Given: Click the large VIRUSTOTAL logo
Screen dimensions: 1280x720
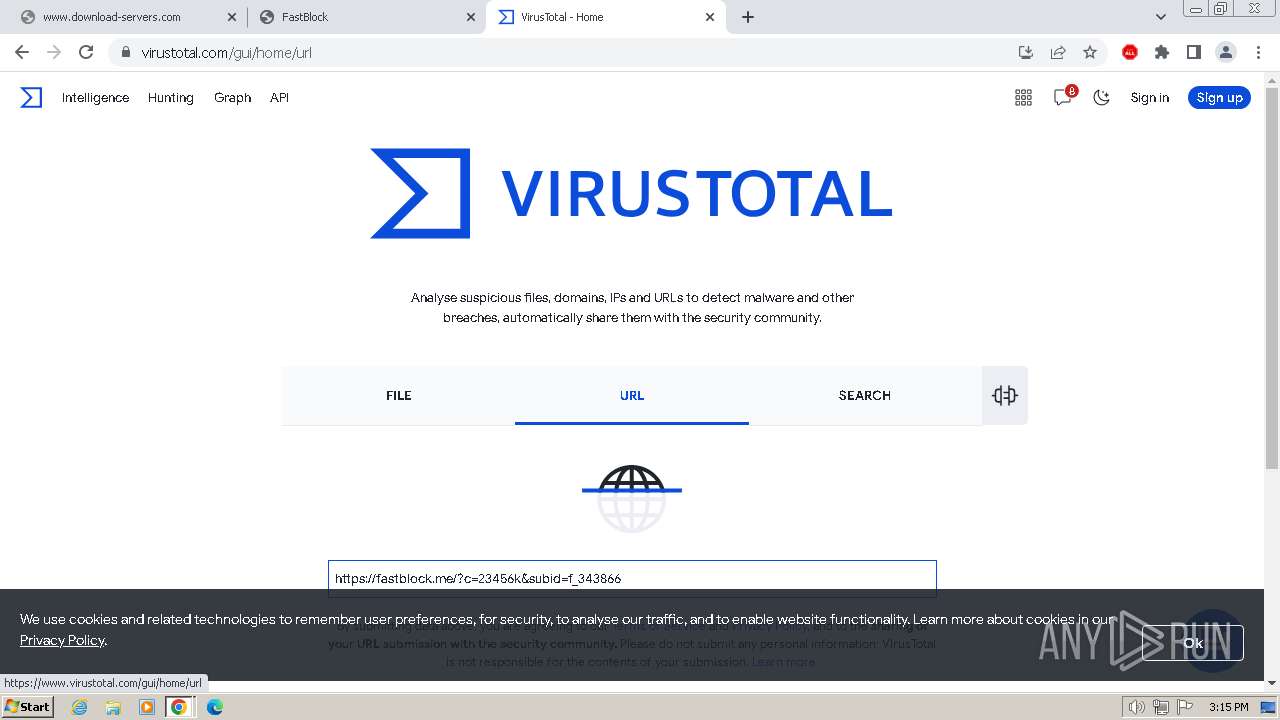Looking at the screenshot, I should 632,193.
